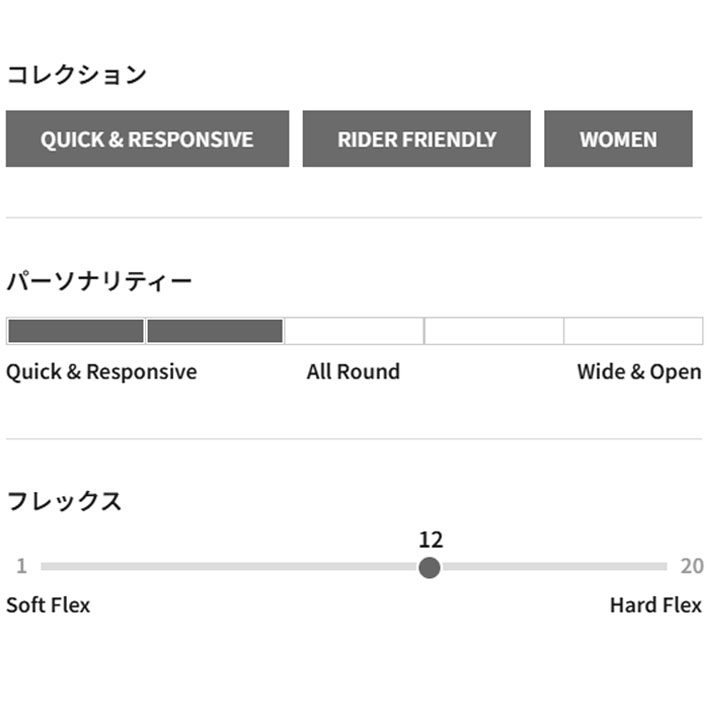Click the パーソナリティー section heading
Viewport: 710px width, 710px height.
coord(99,281)
